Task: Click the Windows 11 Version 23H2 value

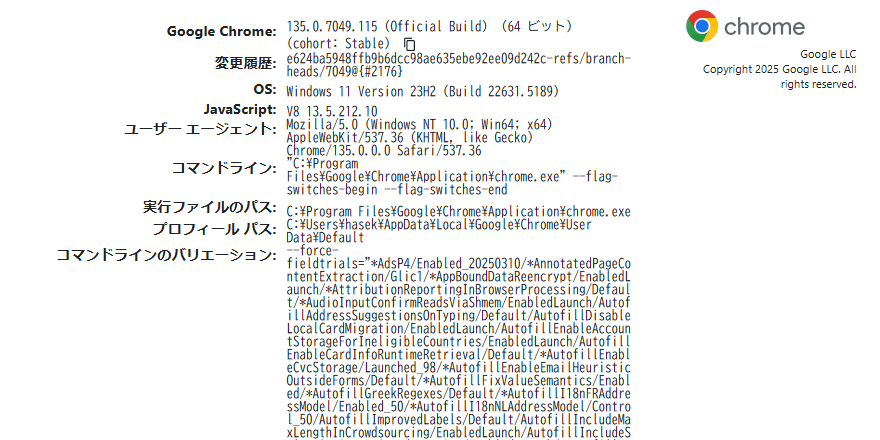Action: point(423,91)
